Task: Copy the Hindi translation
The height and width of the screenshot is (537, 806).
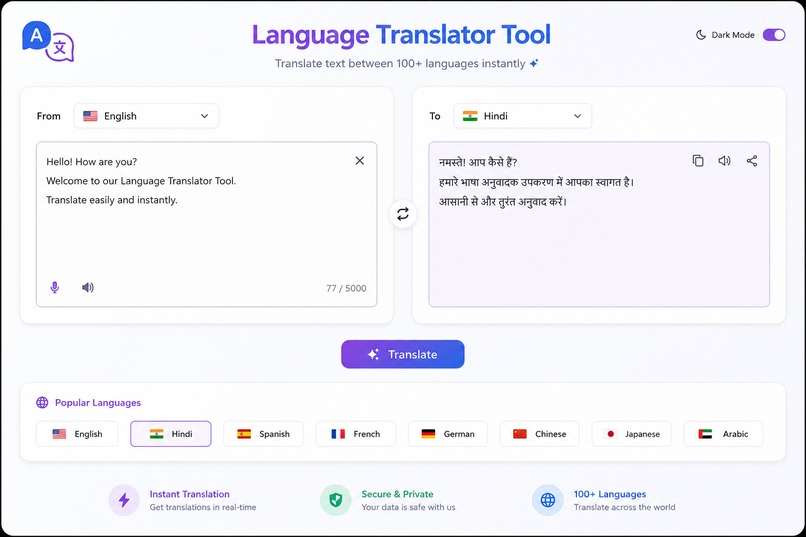Action: pos(698,161)
